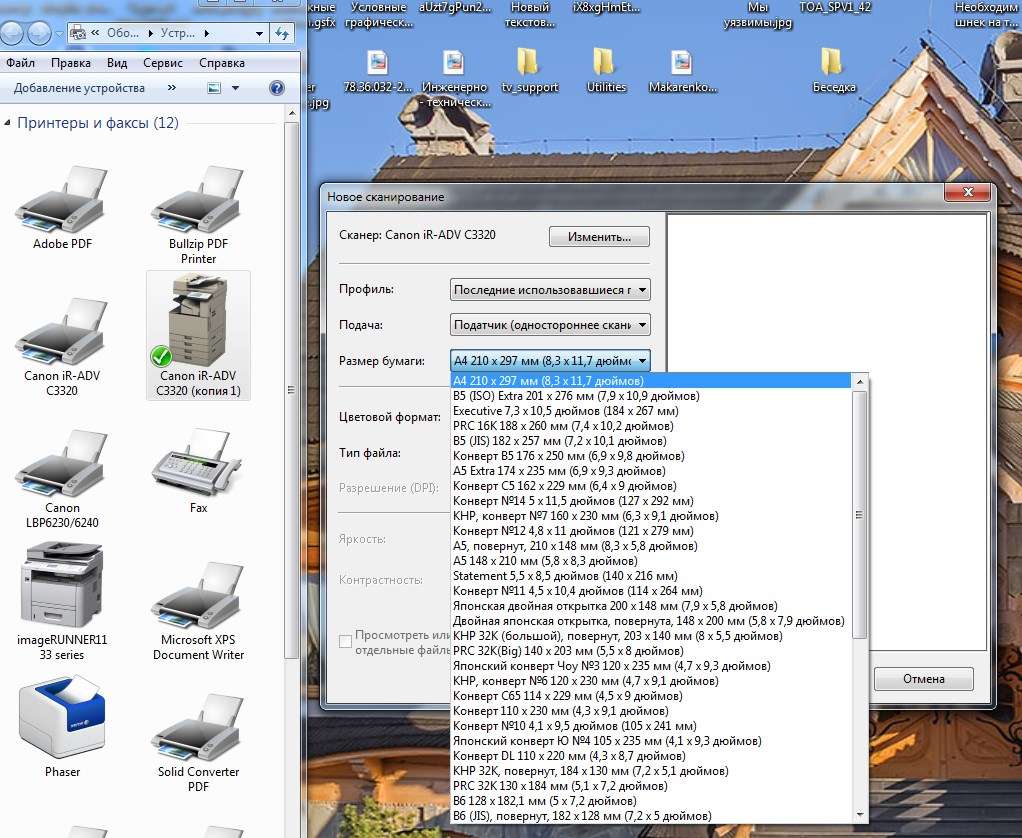1022x838 pixels.
Task: Choose Японская двойная открытка 200 x 148 мм
Action: 651,605
